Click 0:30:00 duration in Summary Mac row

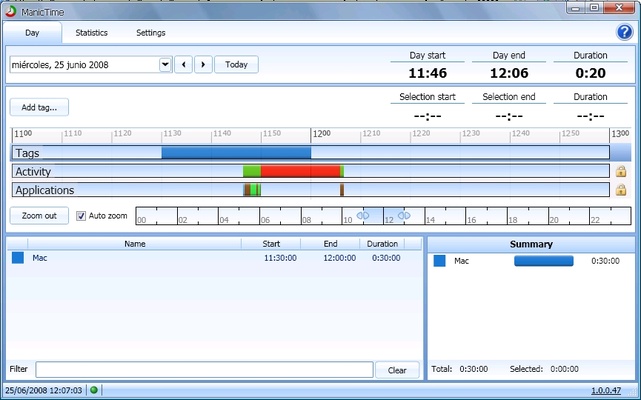click(605, 261)
